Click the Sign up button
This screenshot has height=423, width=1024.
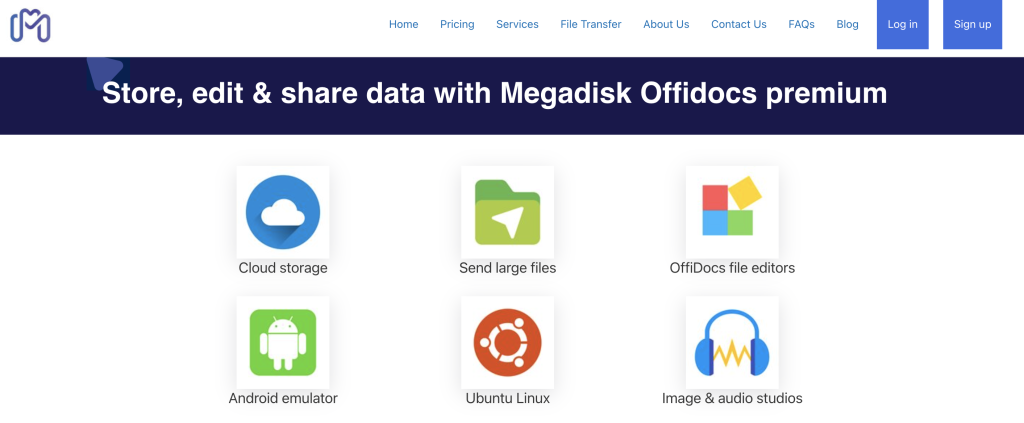coord(972,25)
